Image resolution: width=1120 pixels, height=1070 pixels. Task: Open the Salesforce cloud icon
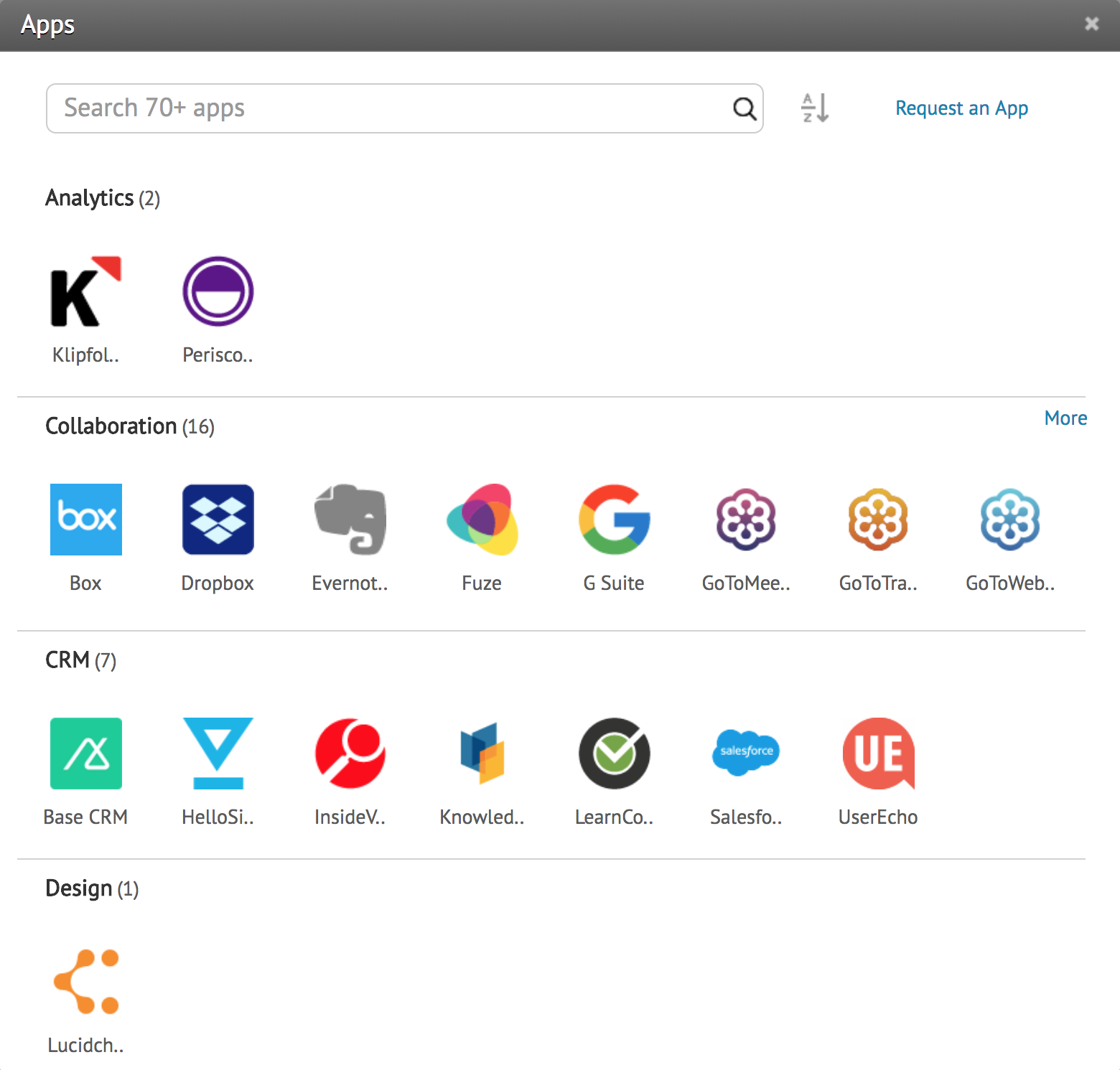pos(747,752)
